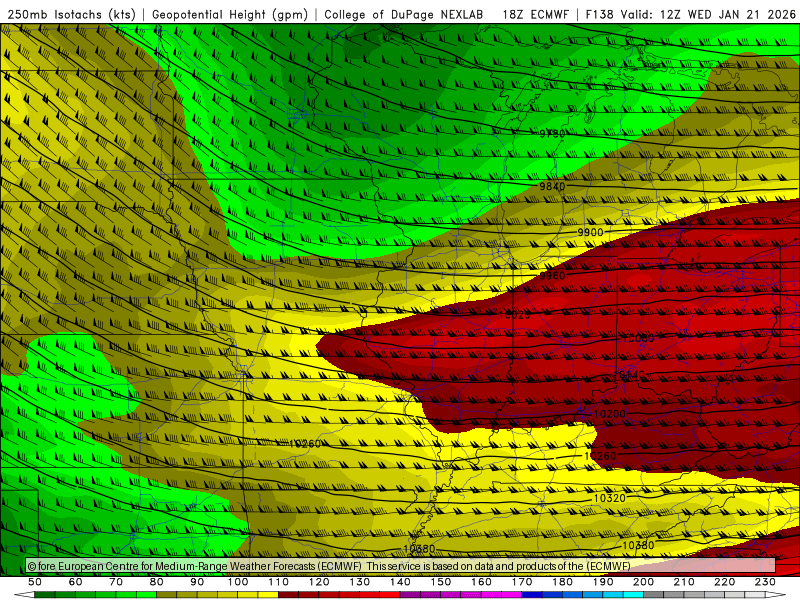This screenshot has height=600, width=800.
Task: Select the 60 kts legend value
Action: click(75, 582)
